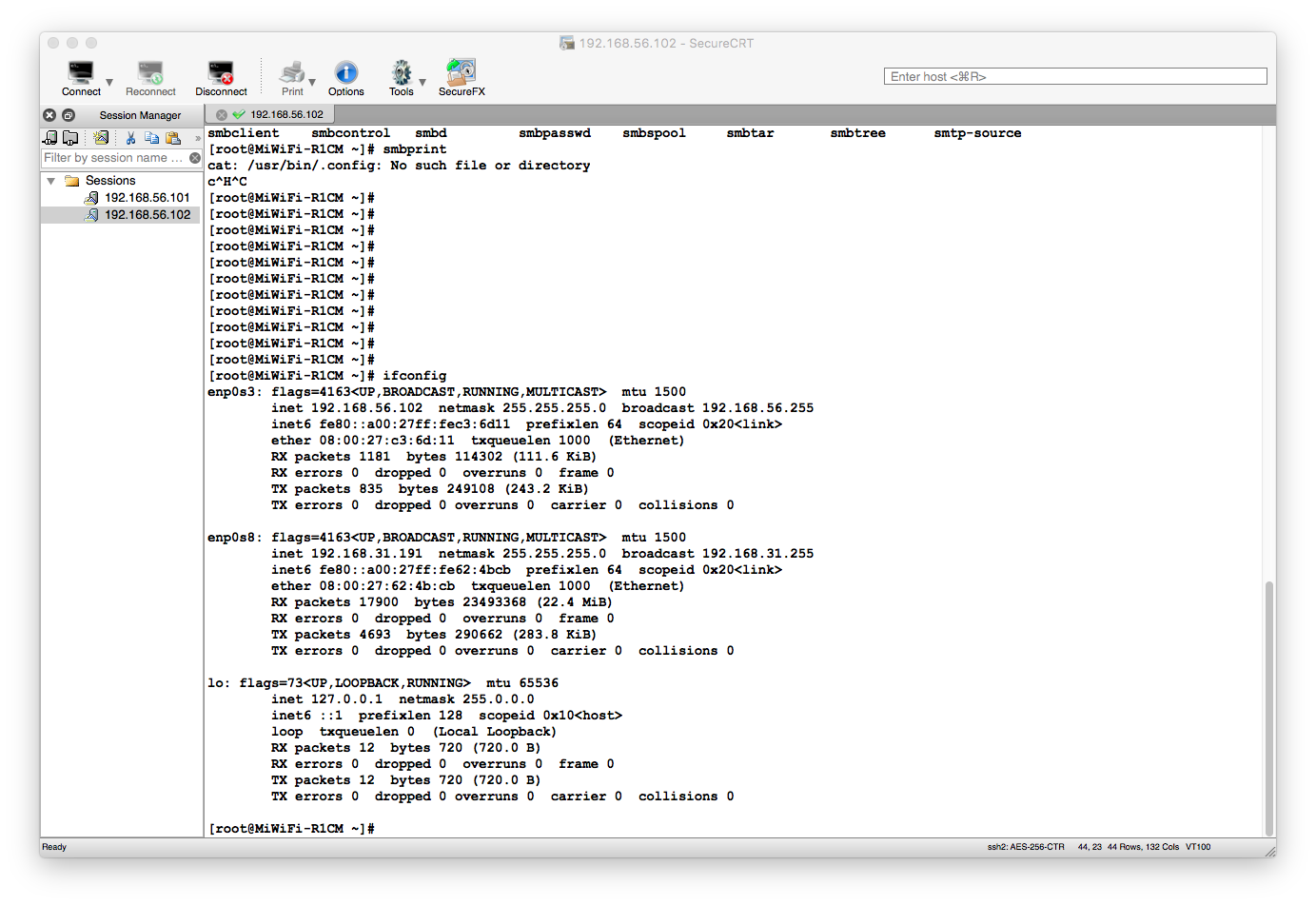Image resolution: width=1316 pixels, height=905 pixels.
Task: Clear the session name filter
Action: pyautogui.click(x=195, y=158)
